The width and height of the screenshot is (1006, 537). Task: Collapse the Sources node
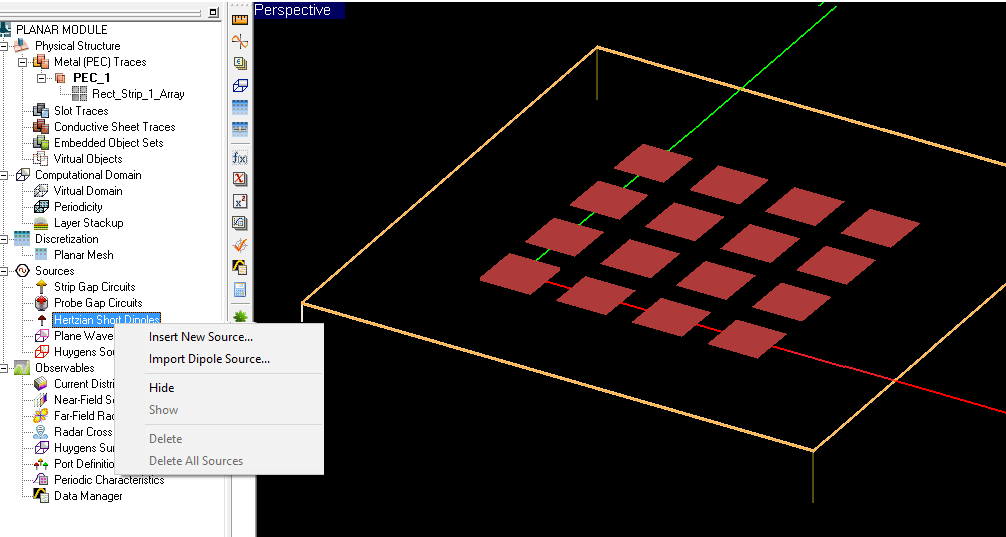point(4,271)
